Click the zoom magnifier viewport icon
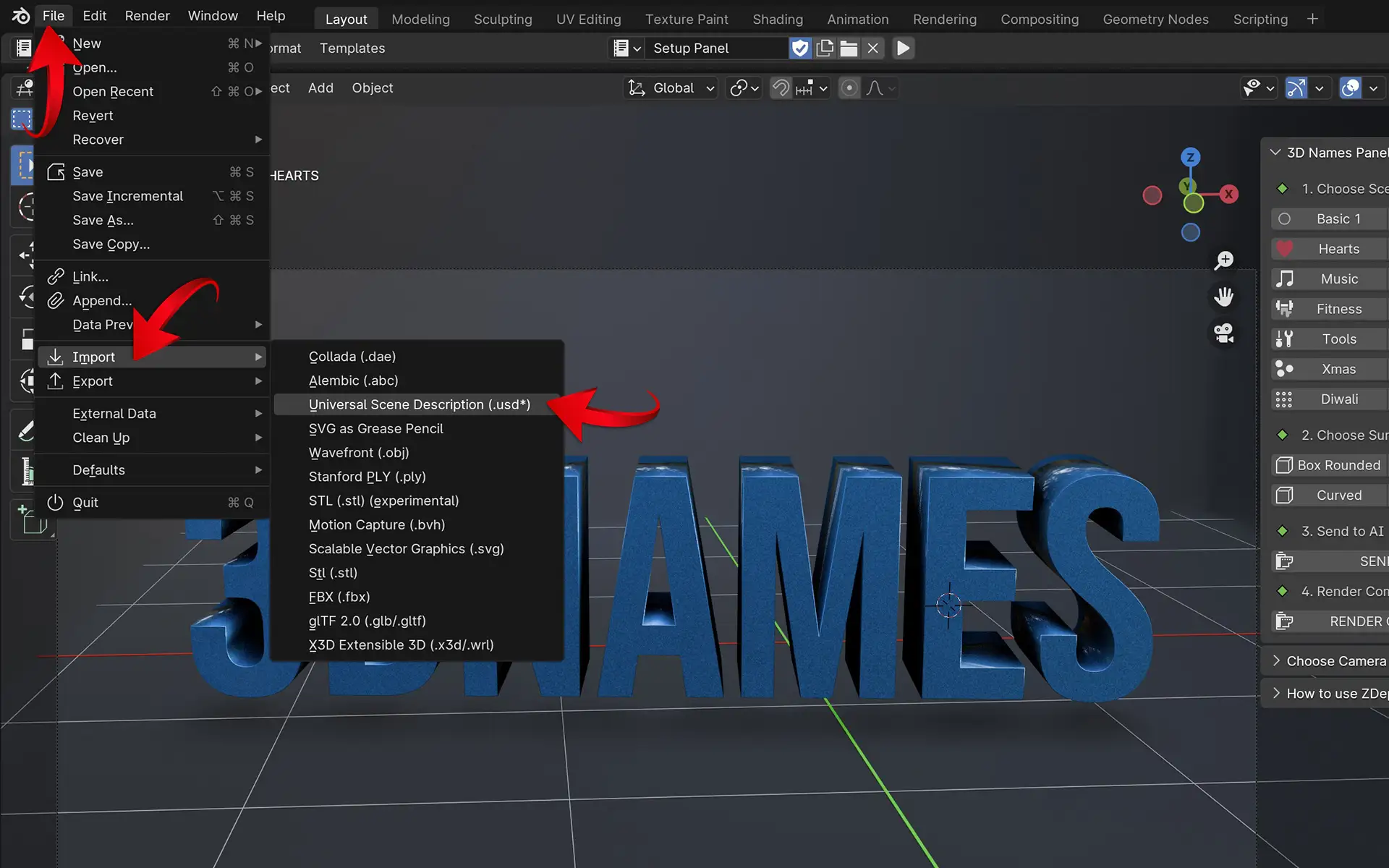Screen dimensions: 1389x868 [x=1224, y=260]
